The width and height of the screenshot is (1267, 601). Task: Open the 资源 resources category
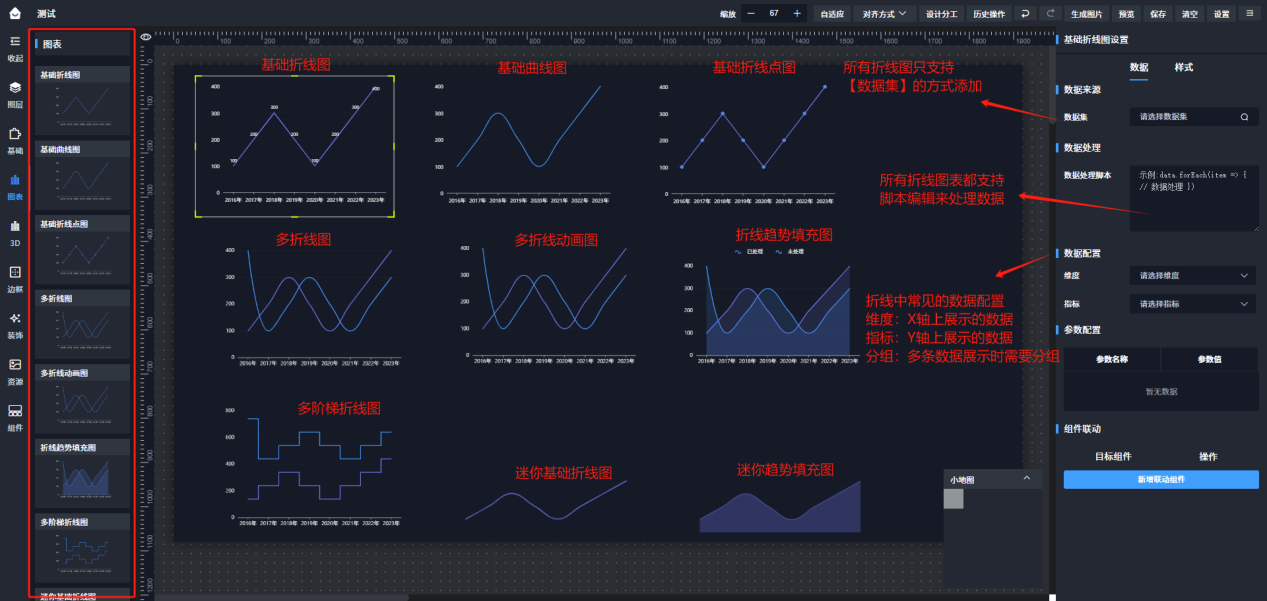pyautogui.click(x=15, y=371)
